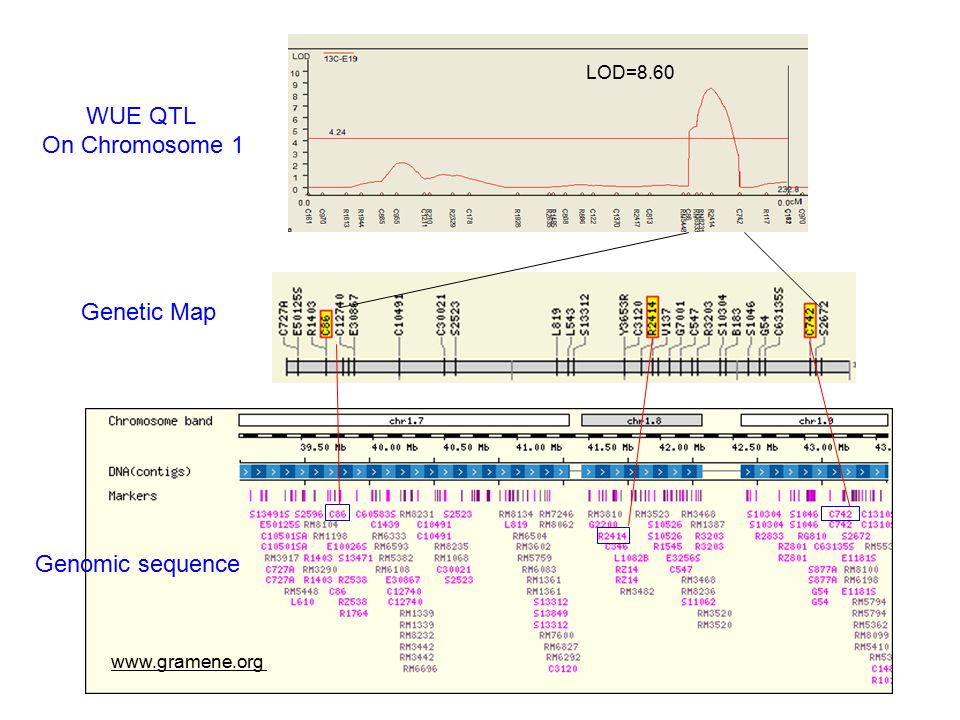The image size is (960, 720).
Task: Click marker RG810 in genomic sequence
Action: point(812,536)
